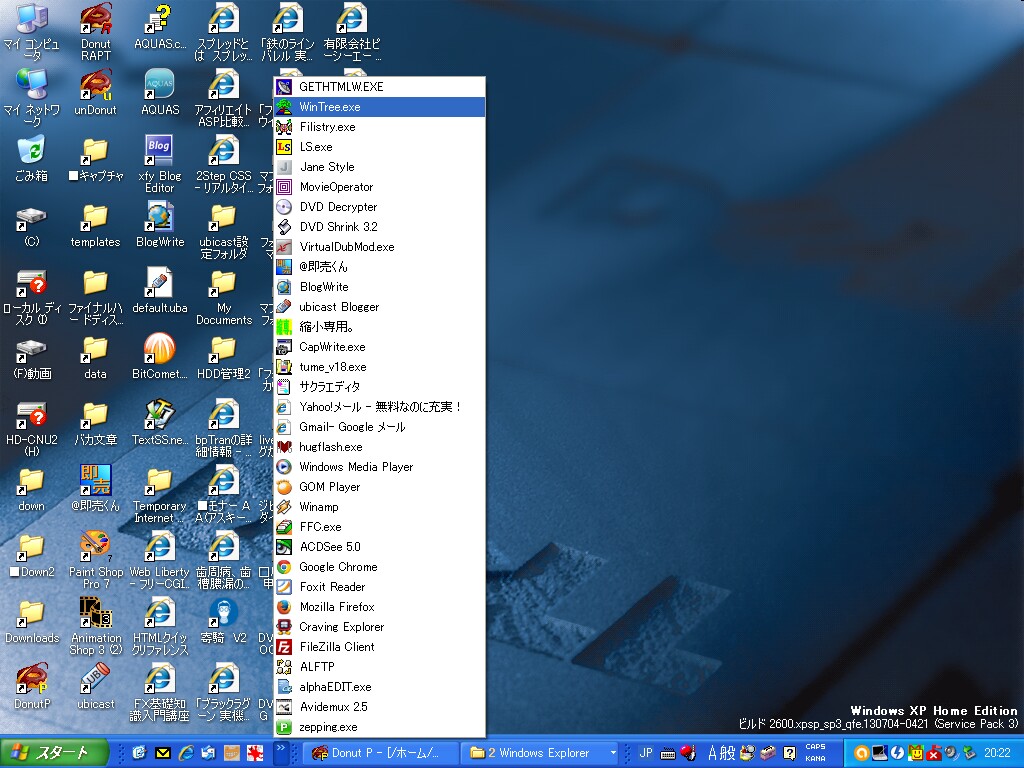Launch VirtualDubMod.exe from the menu
The width and height of the screenshot is (1024, 768).
379,247
